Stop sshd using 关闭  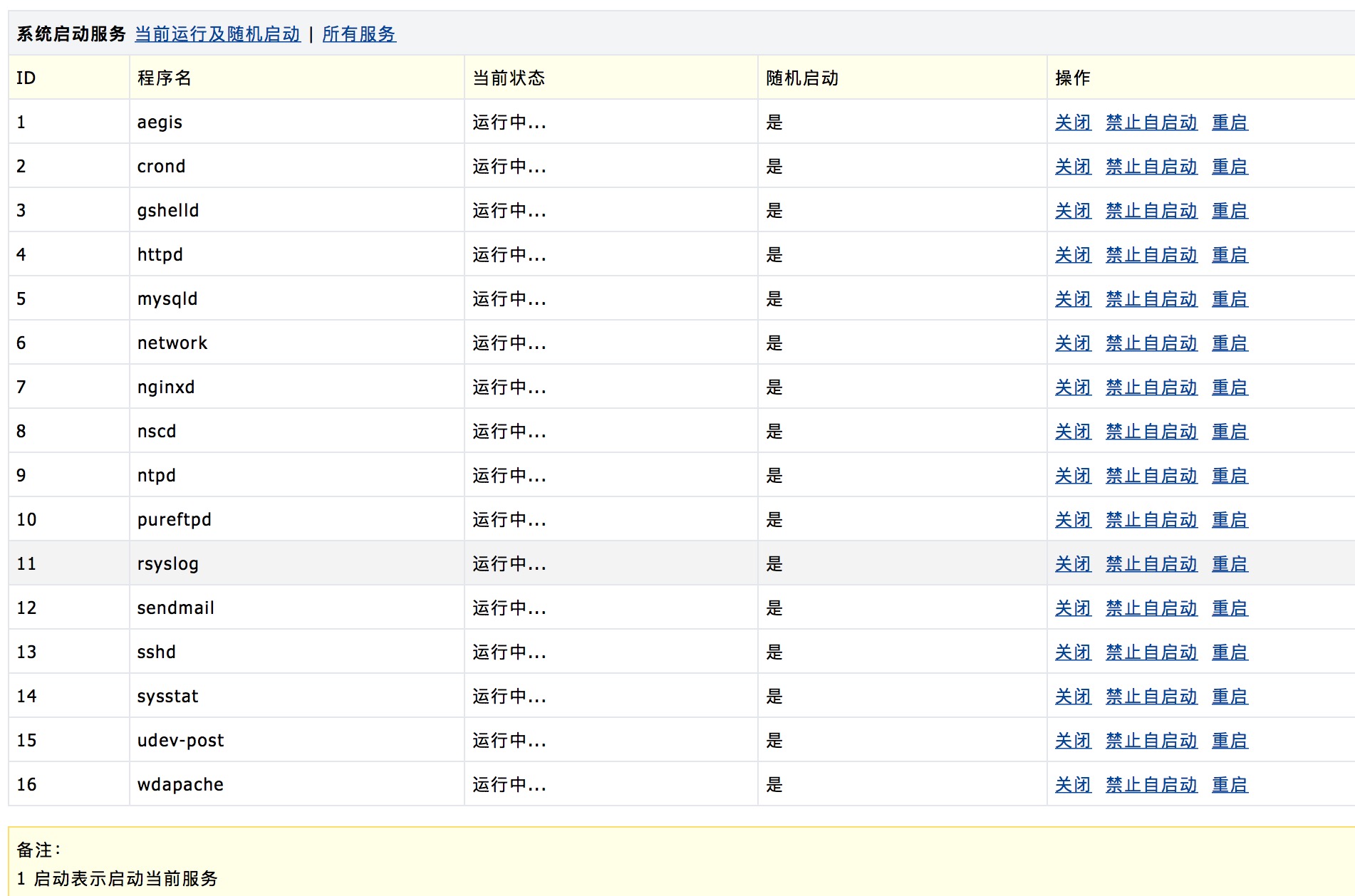tap(1073, 652)
